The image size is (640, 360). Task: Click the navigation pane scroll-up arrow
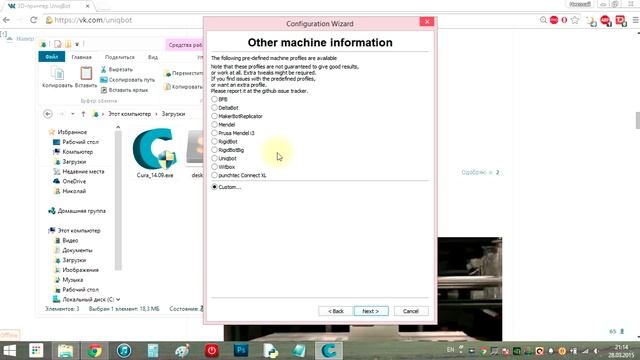coord(118,127)
